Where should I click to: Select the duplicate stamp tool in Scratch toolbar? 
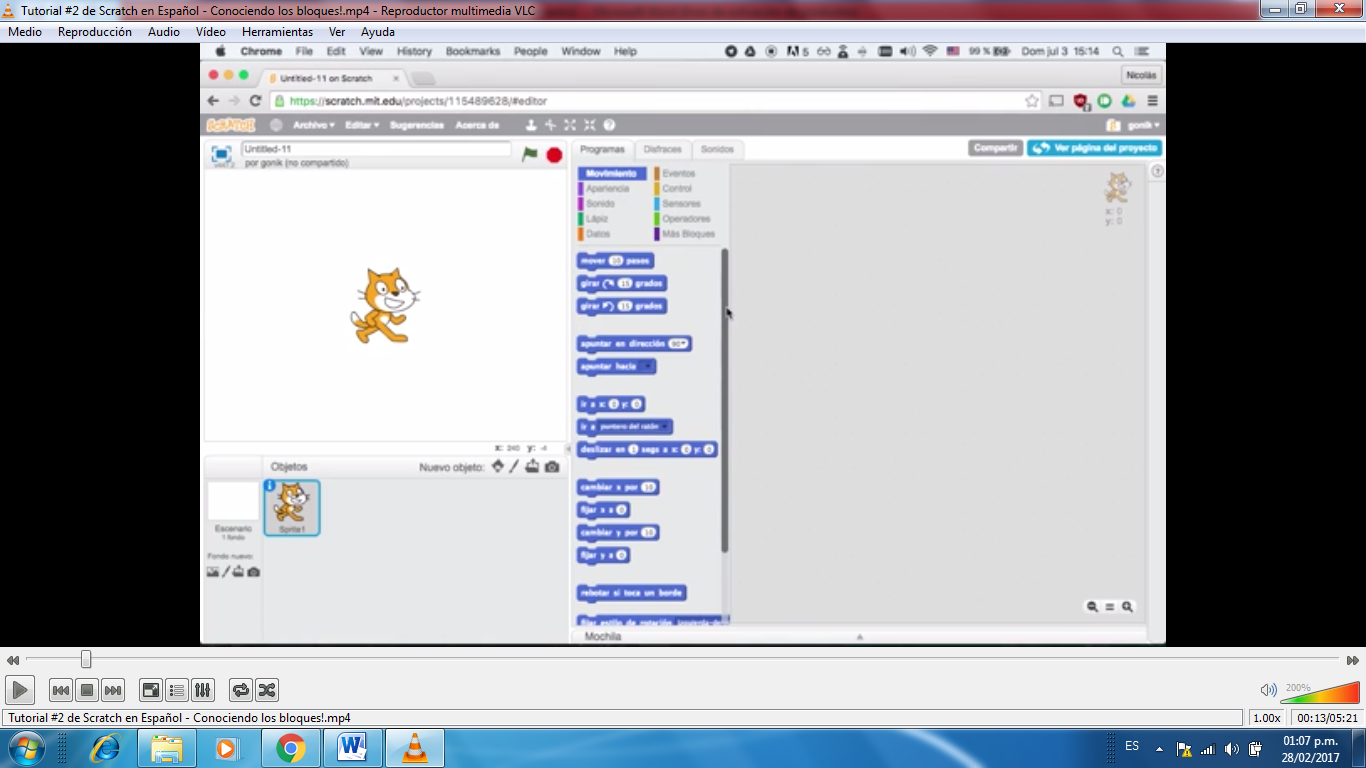tap(531, 125)
